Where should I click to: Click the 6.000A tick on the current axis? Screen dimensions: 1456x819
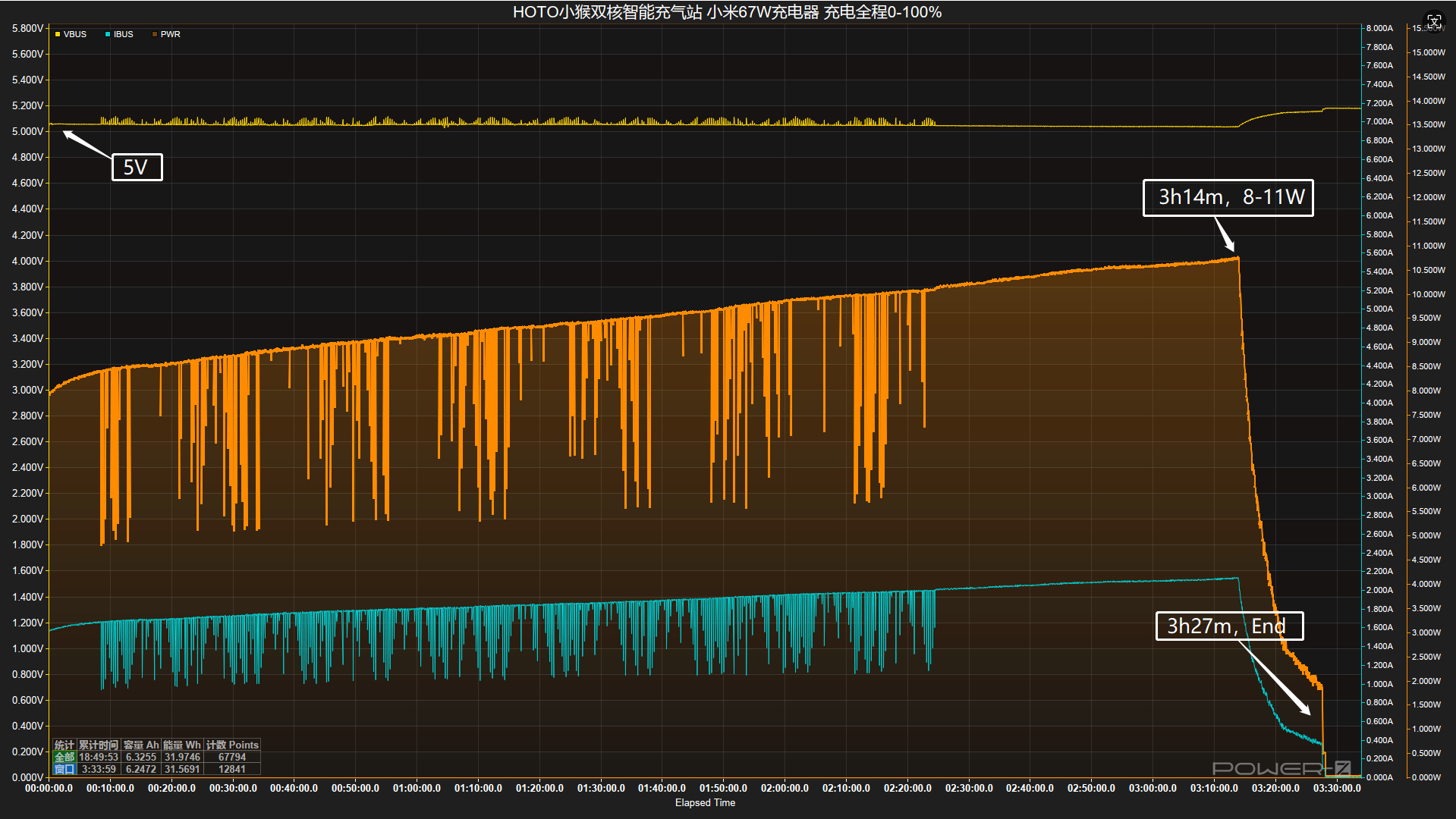1379,215
